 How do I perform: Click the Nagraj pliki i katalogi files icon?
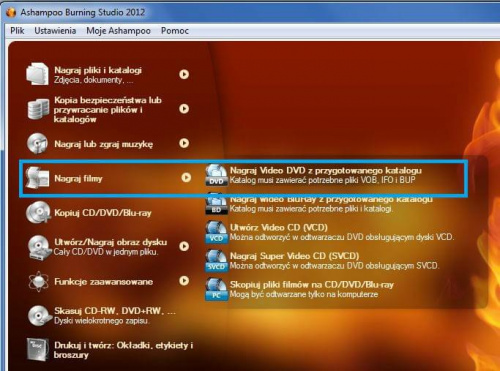[38, 74]
